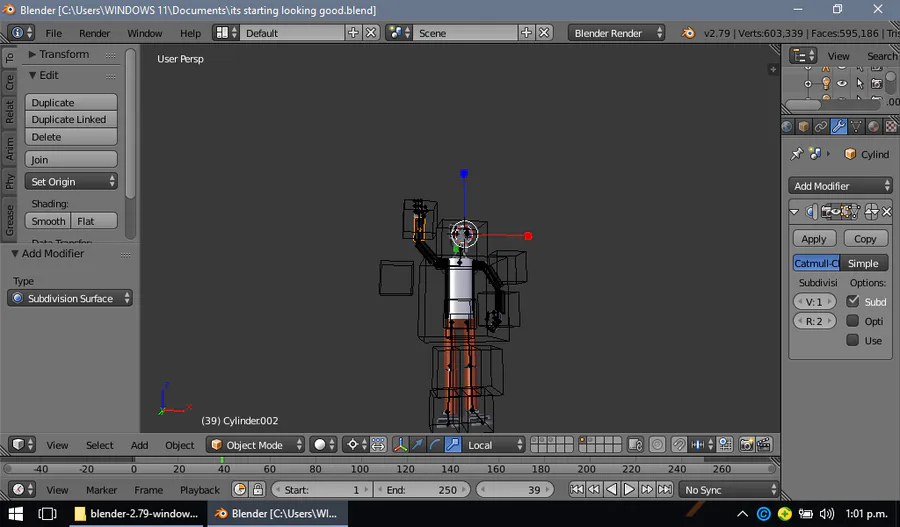
Task: Open the Object Mode dropdown
Action: click(255, 444)
